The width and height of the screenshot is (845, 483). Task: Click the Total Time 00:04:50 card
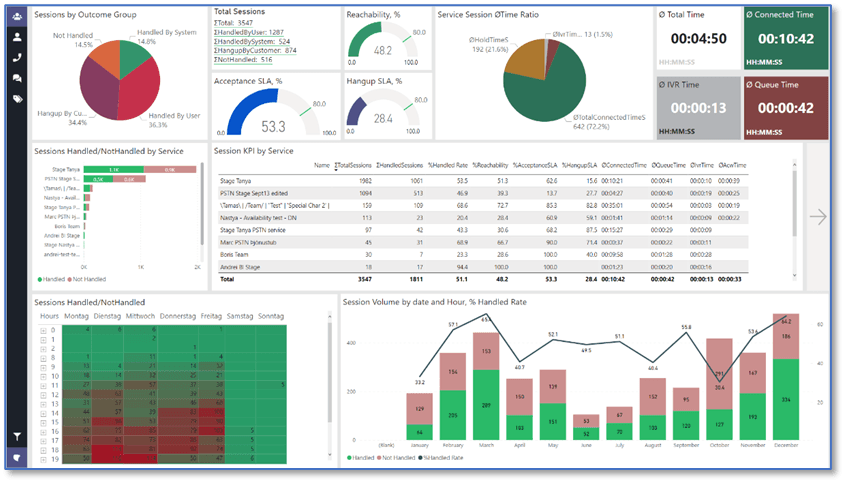[698, 38]
